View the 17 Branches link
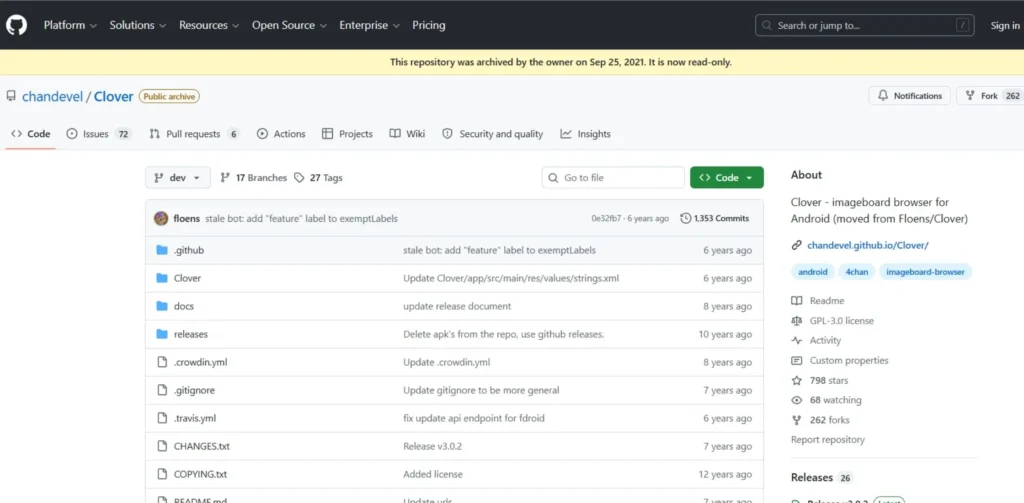This screenshot has width=1024, height=503. (253, 178)
